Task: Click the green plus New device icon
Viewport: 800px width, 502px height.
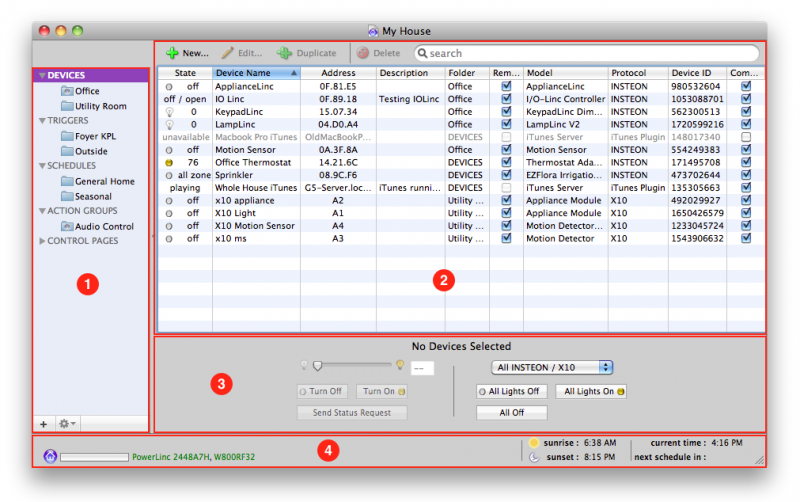Action: 172,53
